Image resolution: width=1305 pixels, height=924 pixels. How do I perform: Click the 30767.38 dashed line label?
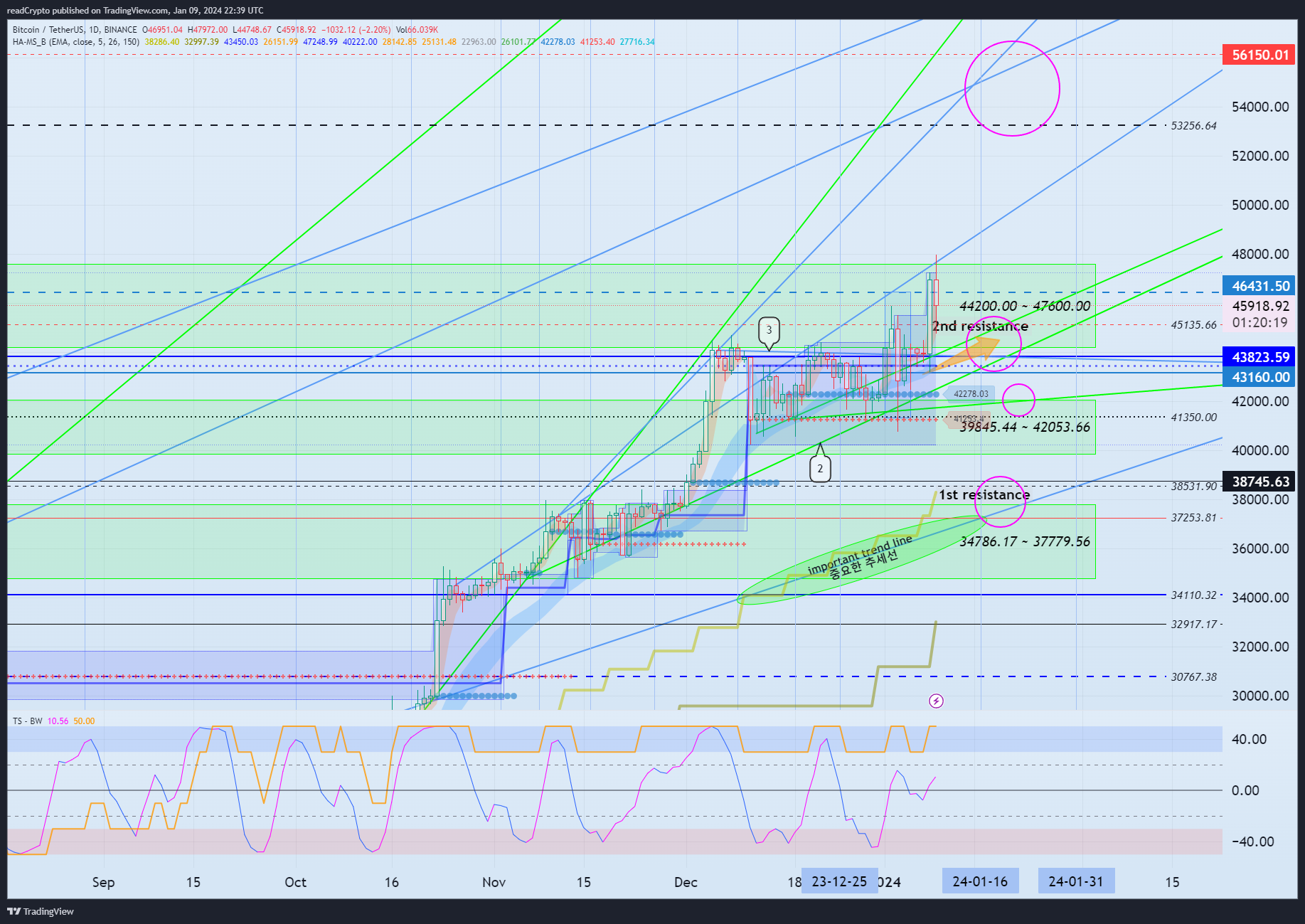(x=1193, y=676)
